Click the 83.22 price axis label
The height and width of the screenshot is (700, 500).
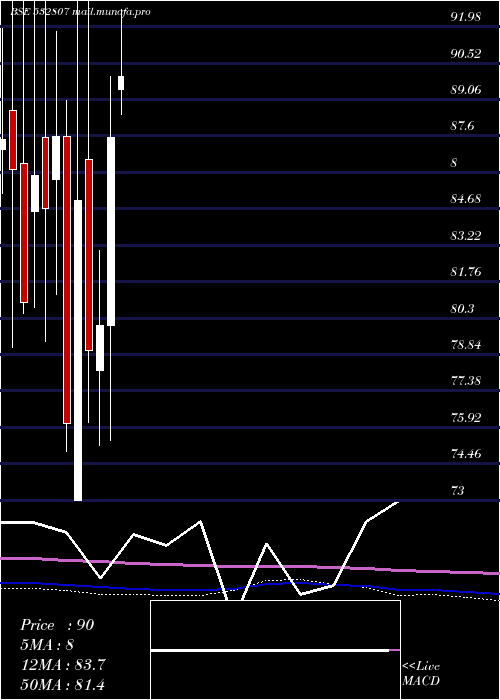click(466, 235)
